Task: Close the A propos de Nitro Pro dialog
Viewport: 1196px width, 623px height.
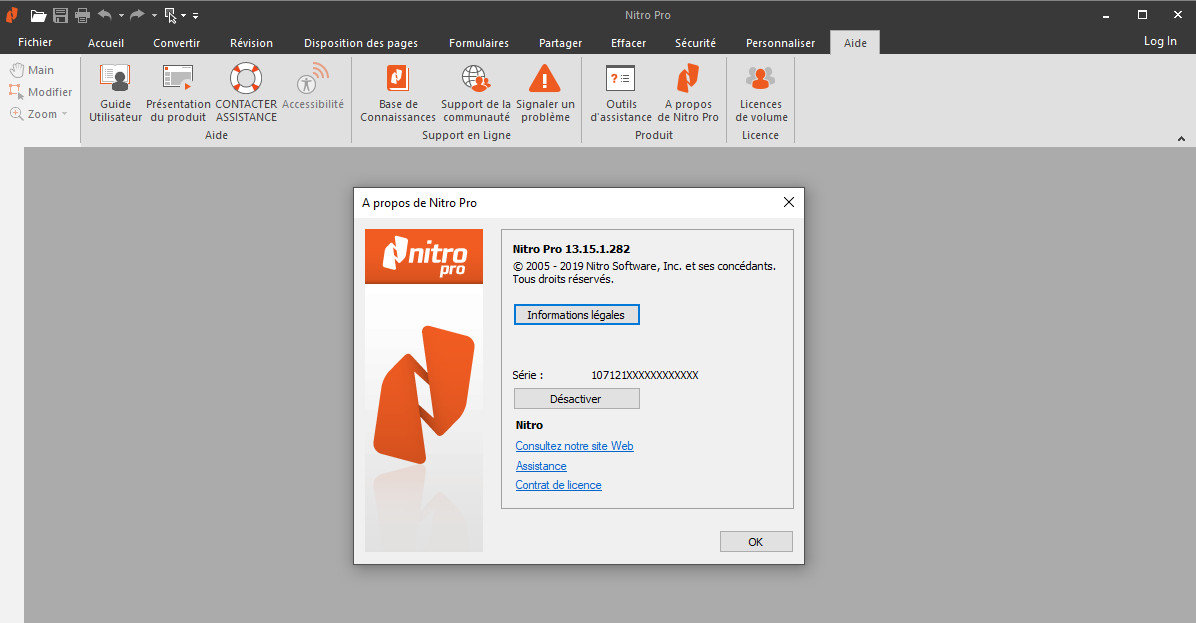Action: point(789,202)
